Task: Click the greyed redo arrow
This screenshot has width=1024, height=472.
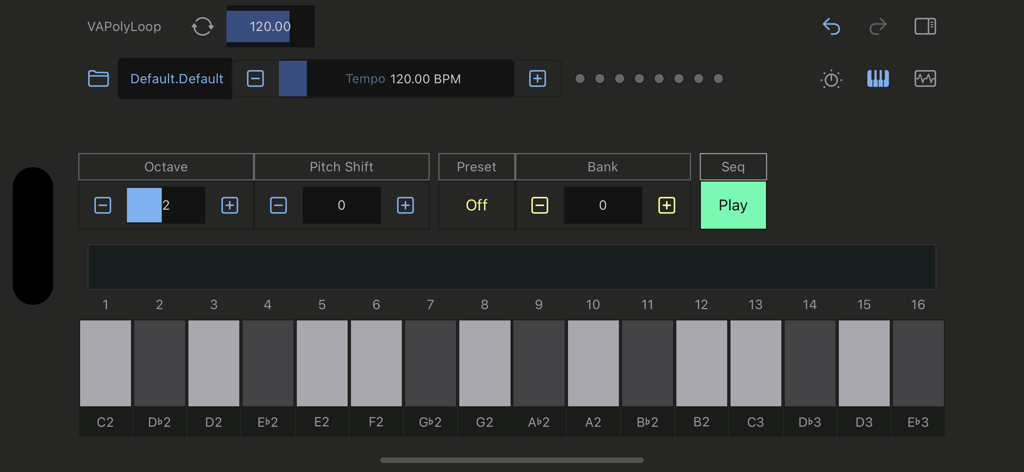Action: click(x=878, y=27)
